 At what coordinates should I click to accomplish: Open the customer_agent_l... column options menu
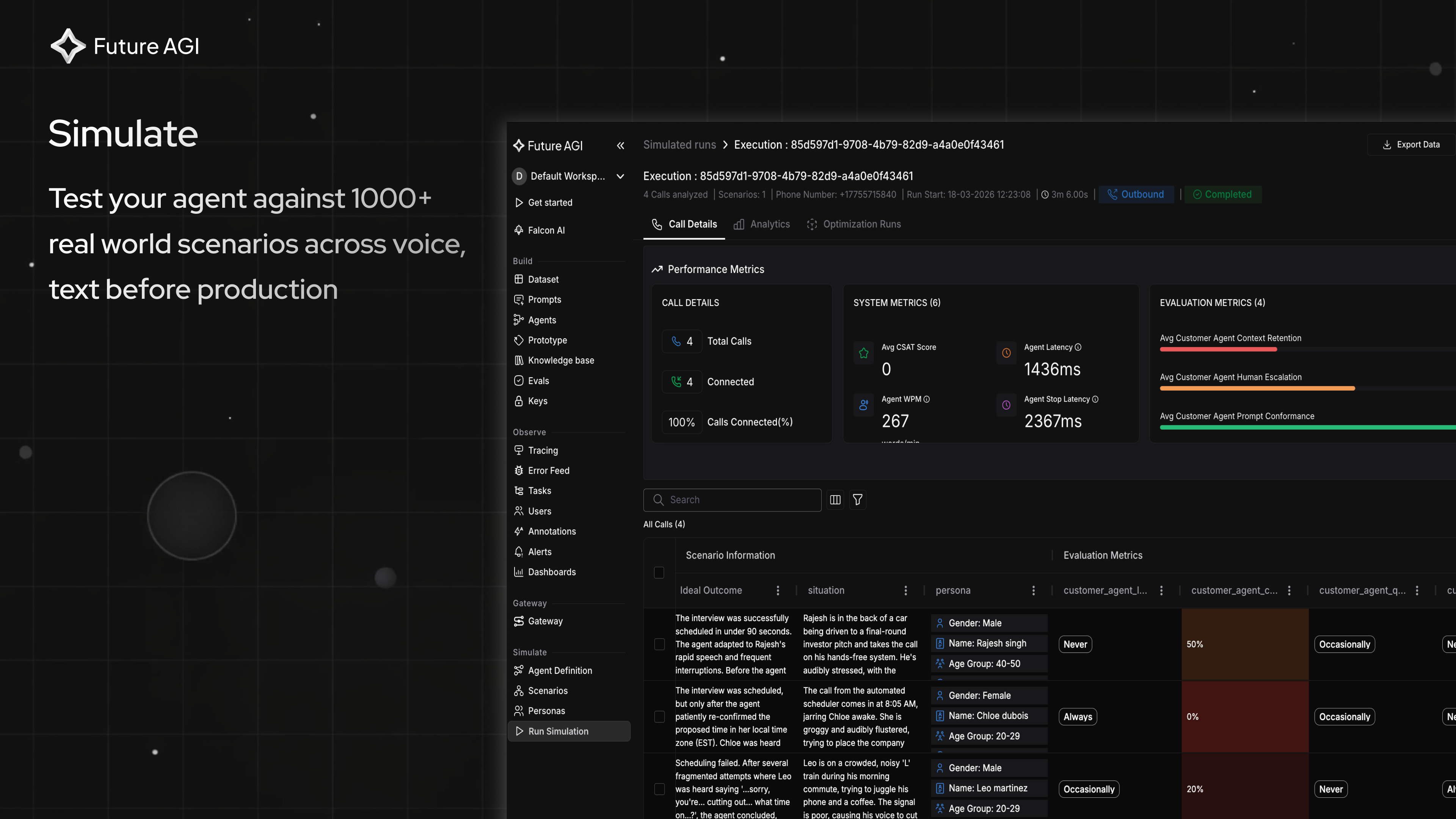click(x=1161, y=590)
